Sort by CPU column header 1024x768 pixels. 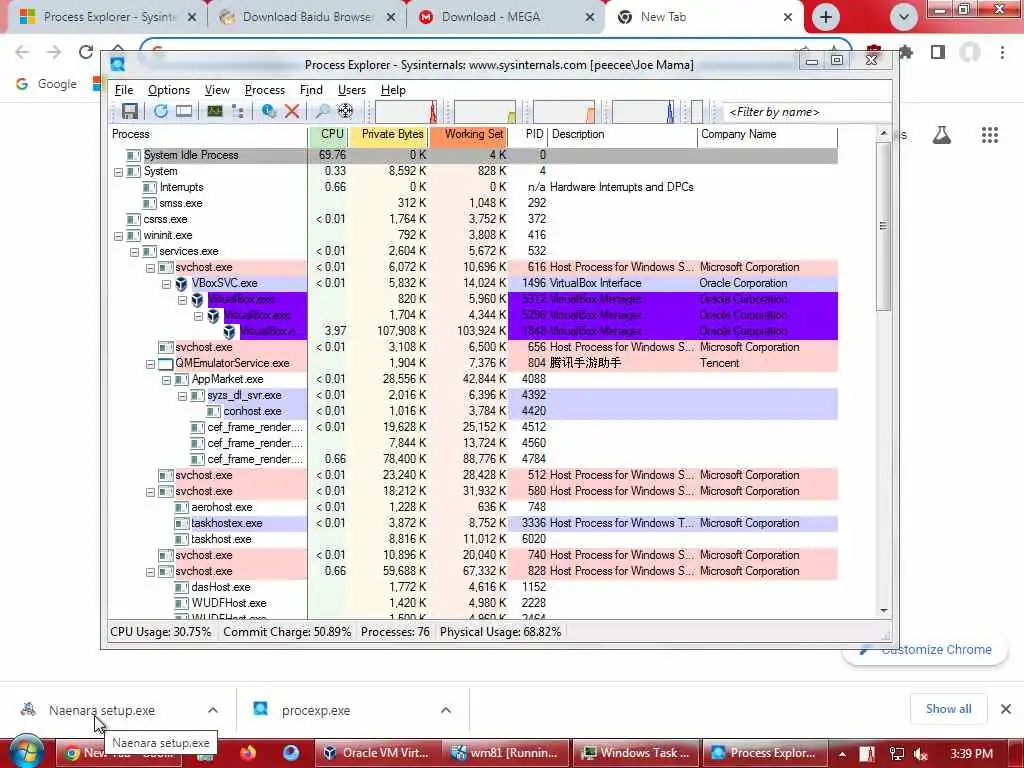coord(328,135)
